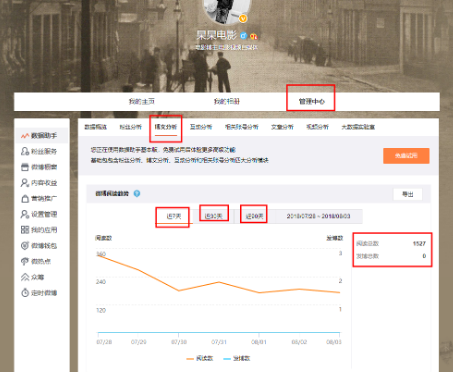Image resolution: width=453 pixels, height=372 pixels.
Task: Open 营销推广 sidebar entry
Action: (39, 199)
